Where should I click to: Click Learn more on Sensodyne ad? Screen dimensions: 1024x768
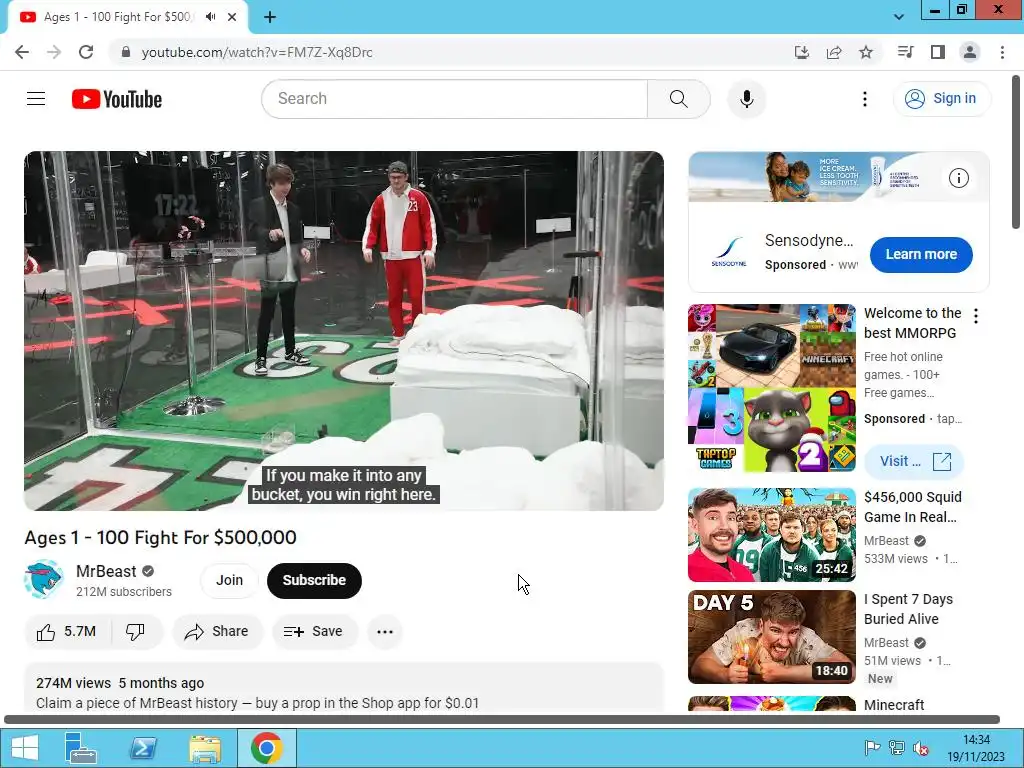(x=921, y=255)
